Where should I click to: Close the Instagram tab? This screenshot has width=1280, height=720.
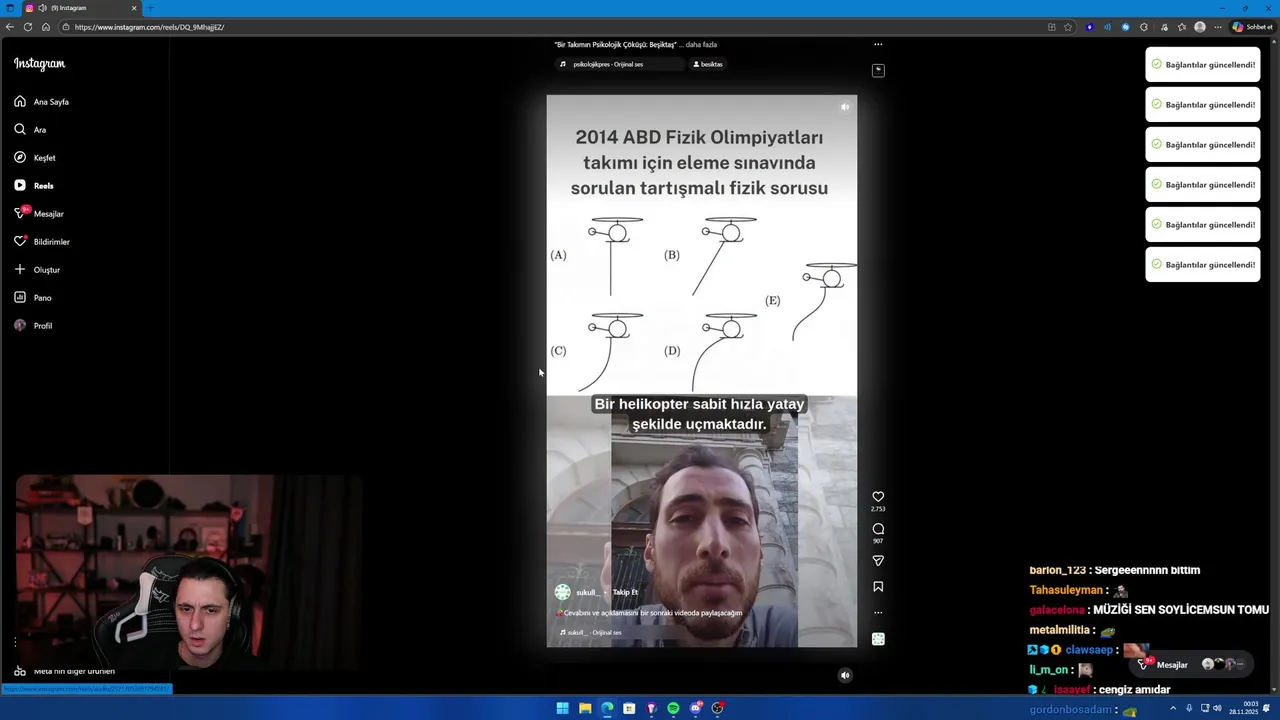coord(134,8)
